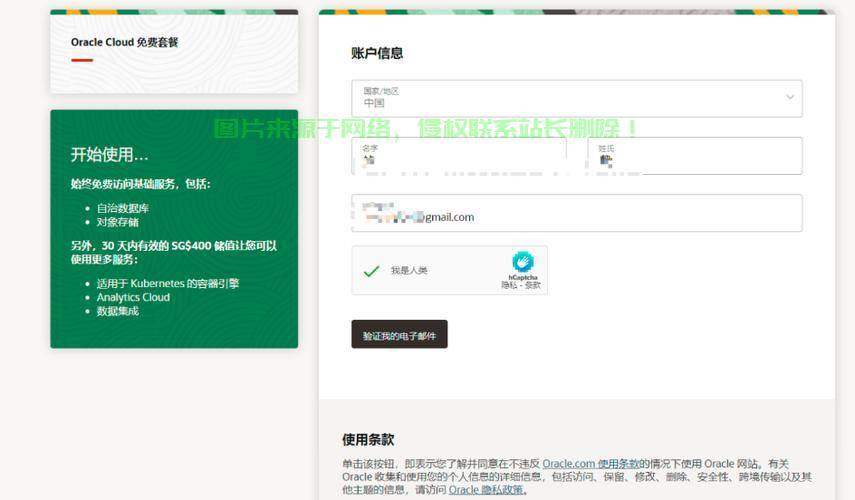The image size is (855, 500).
Task: Open hCaptcha 隐私 privacy link
Action: [509, 285]
